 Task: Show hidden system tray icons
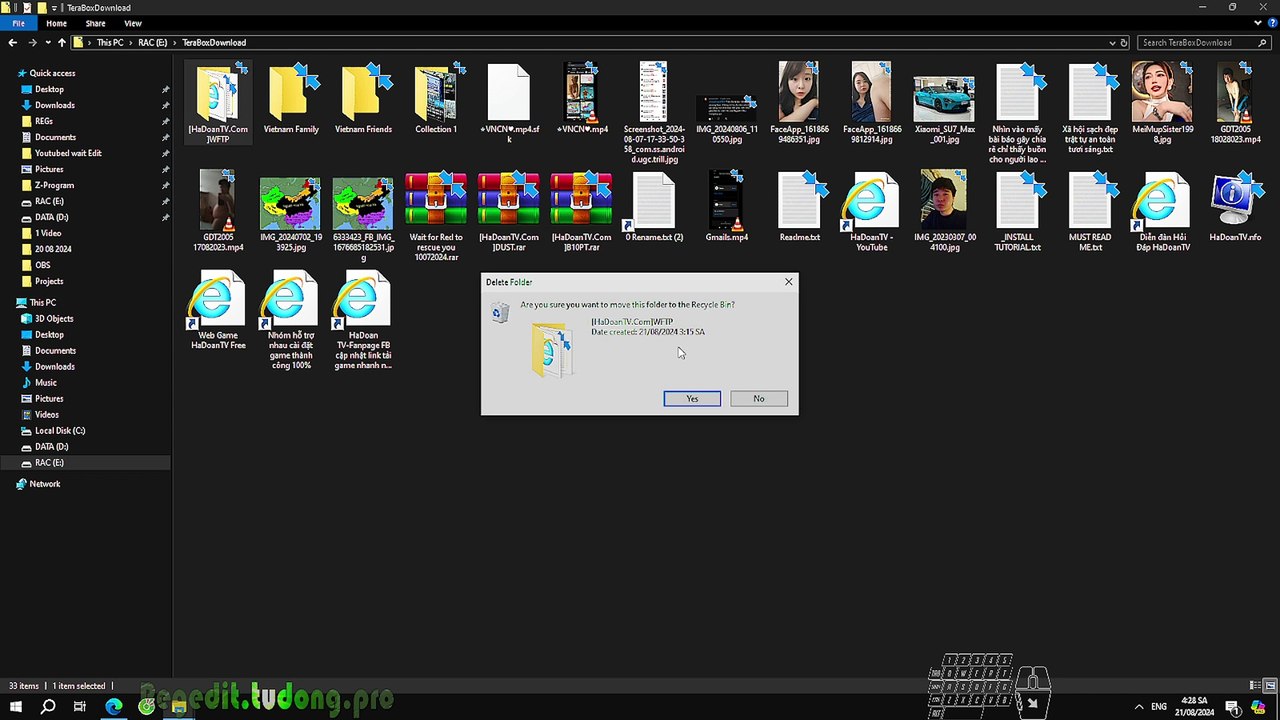pos(1138,707)
